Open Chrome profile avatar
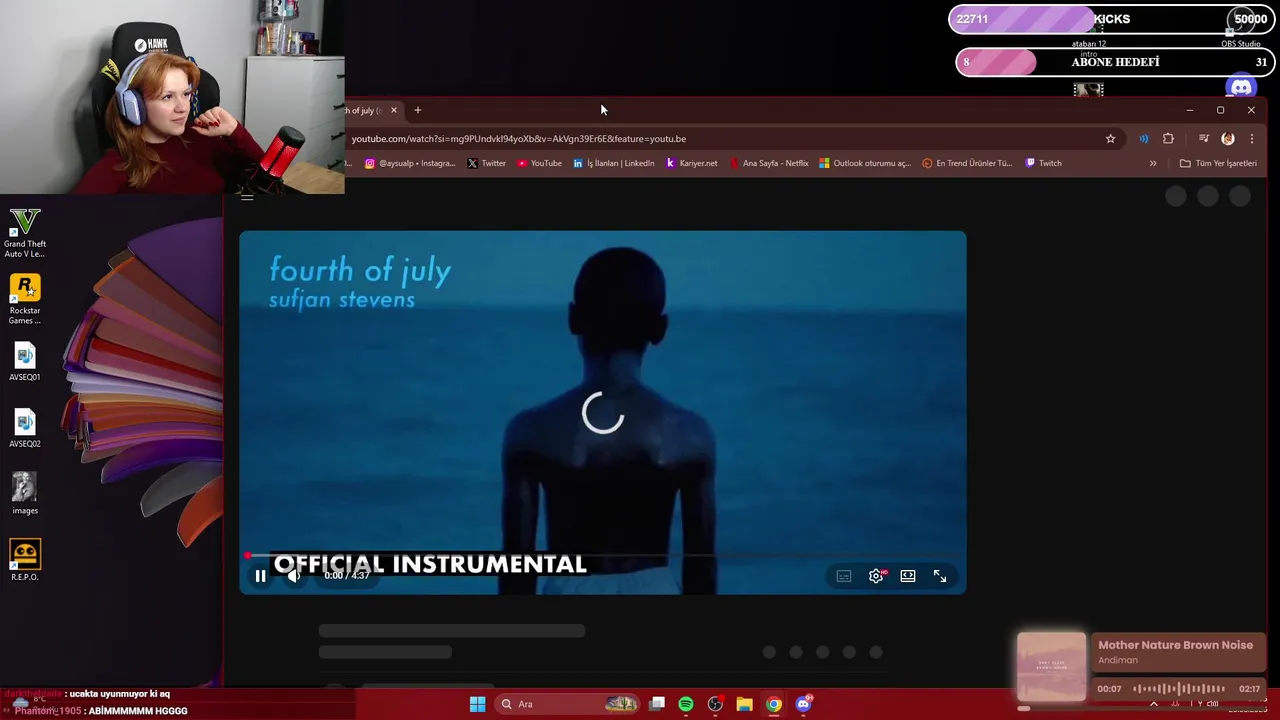This screenshot has width=1280, height=720. (1228, 139)
